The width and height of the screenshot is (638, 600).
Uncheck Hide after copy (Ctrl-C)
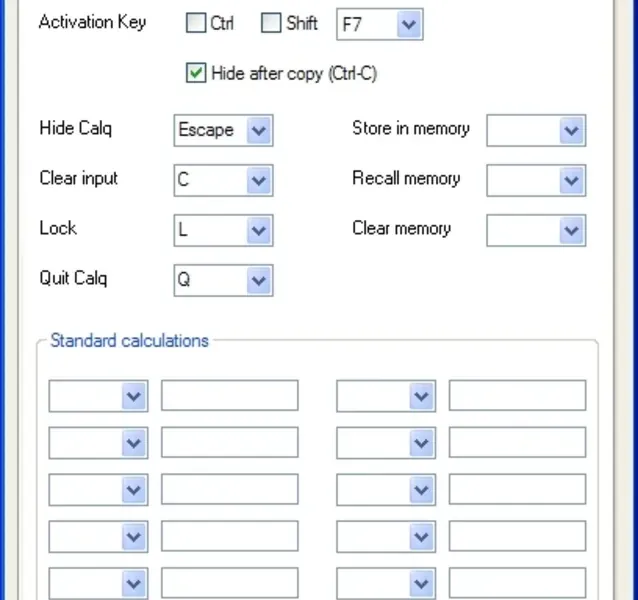point(196,73)
